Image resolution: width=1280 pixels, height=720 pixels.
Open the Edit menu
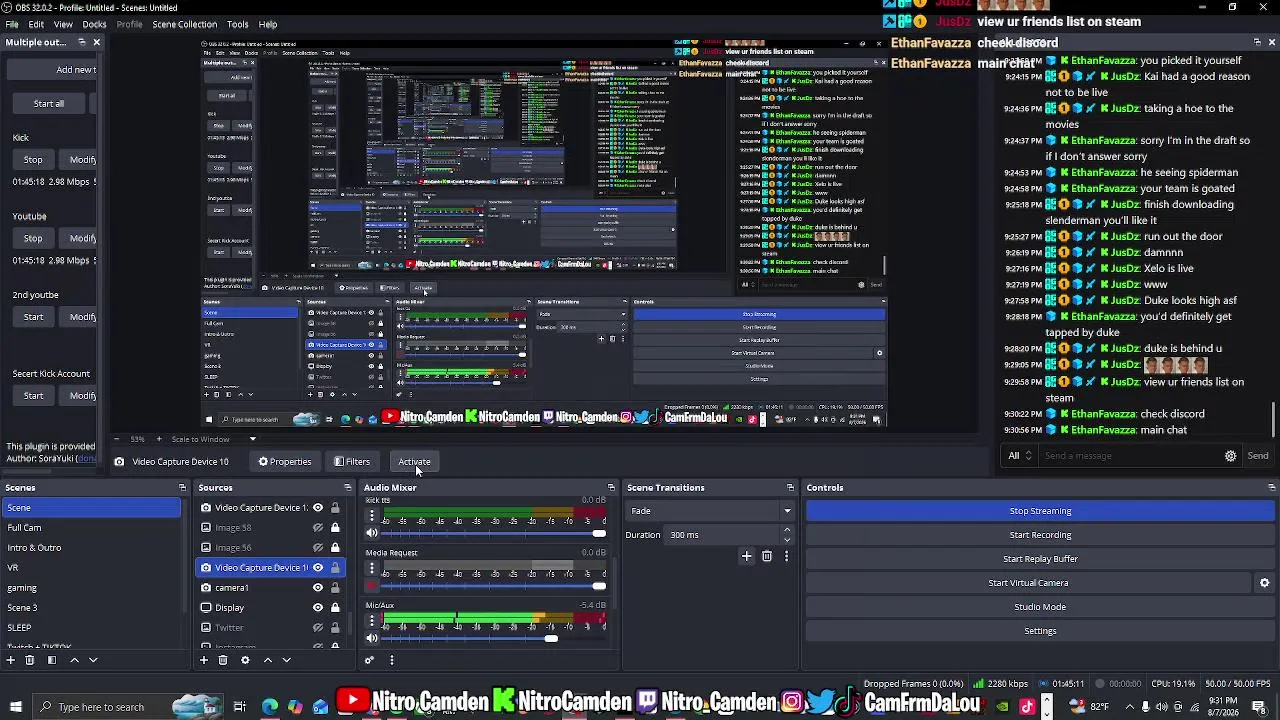pos(36,24)
